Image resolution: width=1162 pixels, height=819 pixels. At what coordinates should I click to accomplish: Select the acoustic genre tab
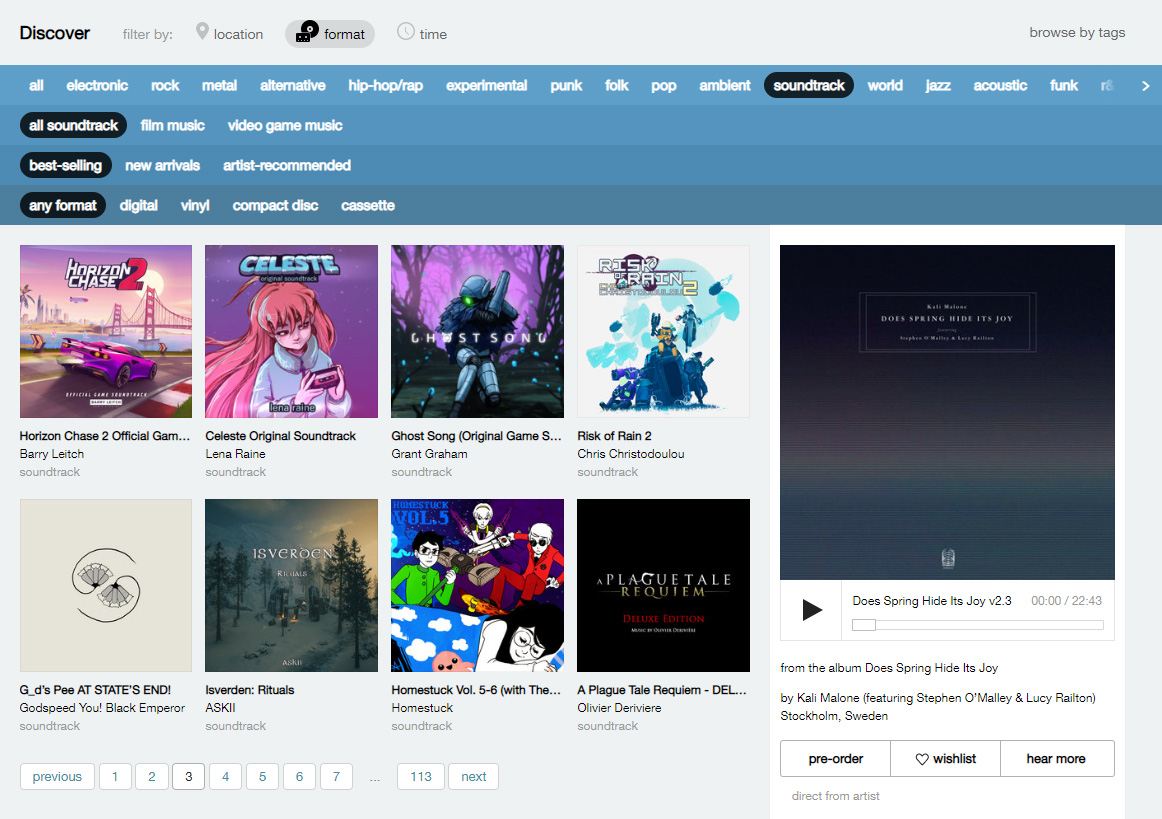1000,86
